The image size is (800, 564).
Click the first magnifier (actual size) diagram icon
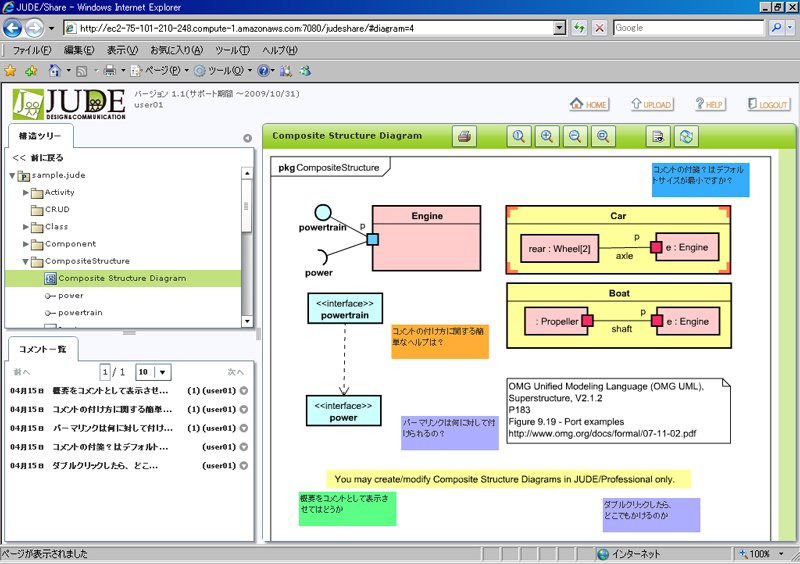tap(519, 136)
